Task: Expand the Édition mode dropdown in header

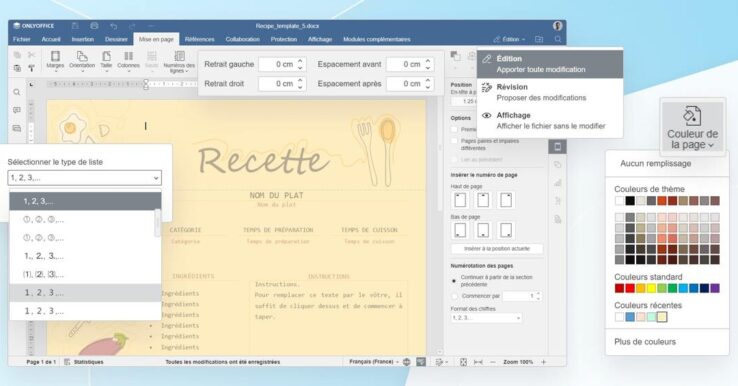Action: 509,40
